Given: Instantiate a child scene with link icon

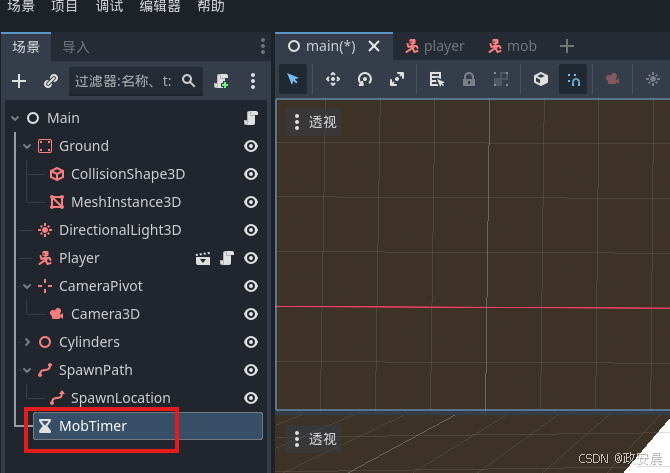Looking at the screenshot, I should 51,81.
